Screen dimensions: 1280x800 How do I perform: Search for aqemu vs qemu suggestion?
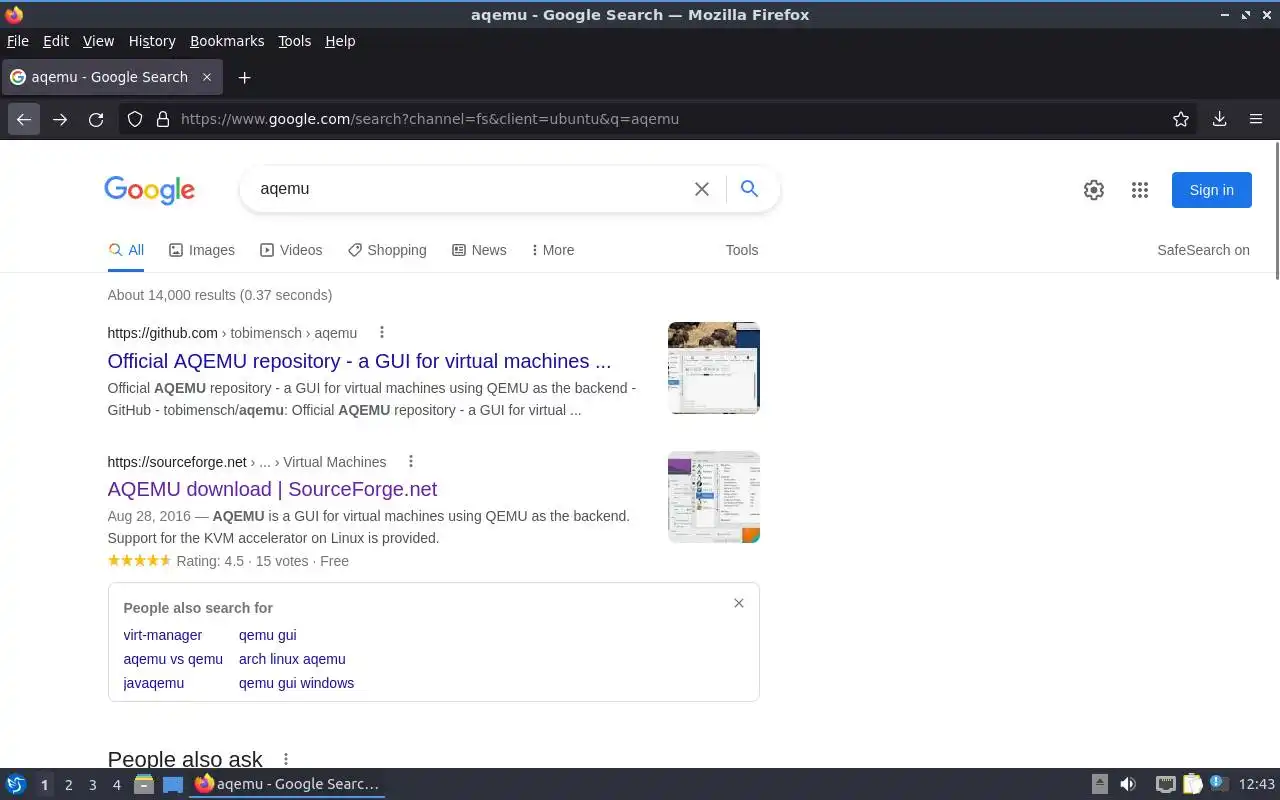tap(173, 659)
